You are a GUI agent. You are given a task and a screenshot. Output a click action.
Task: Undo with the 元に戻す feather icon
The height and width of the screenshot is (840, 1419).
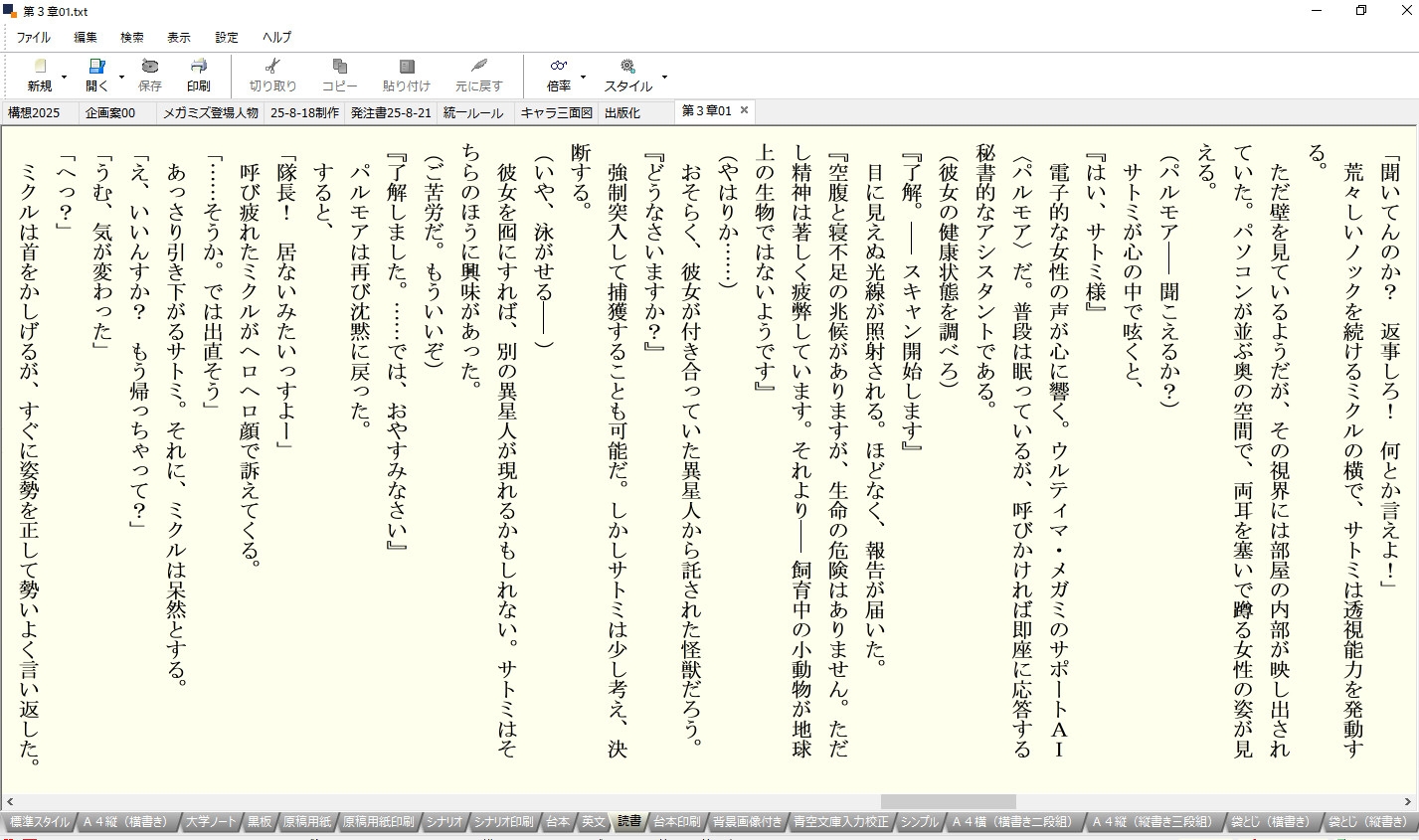[x=479, y=67]
